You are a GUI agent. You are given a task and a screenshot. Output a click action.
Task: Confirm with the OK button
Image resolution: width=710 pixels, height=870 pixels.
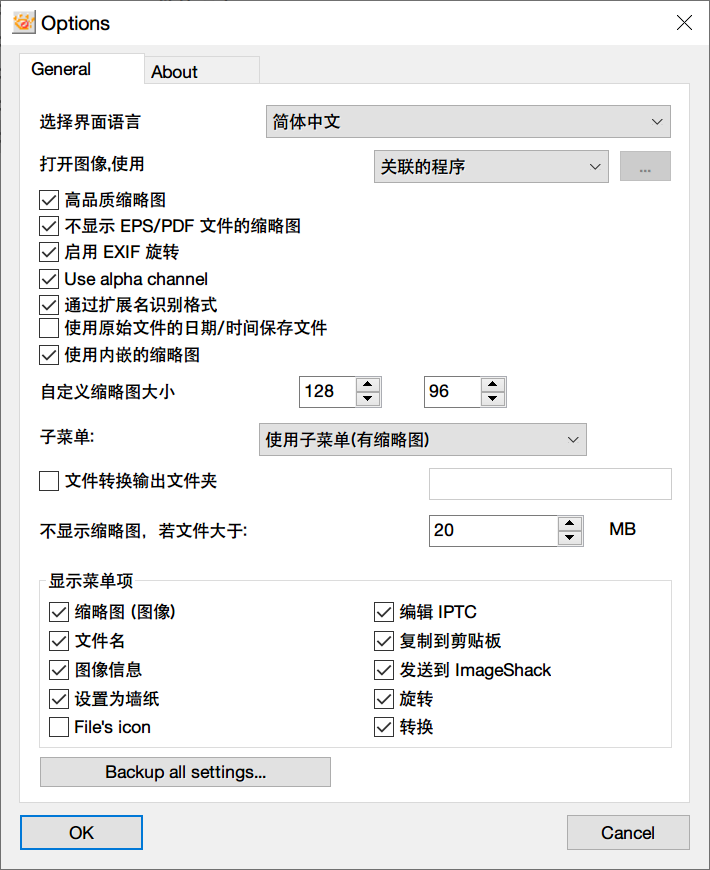click(82, 832)
